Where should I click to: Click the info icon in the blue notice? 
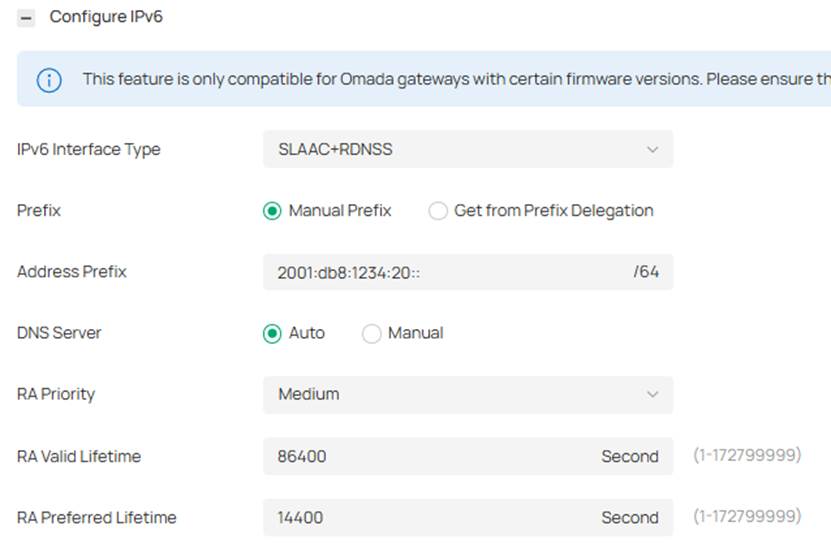[49, 81]
